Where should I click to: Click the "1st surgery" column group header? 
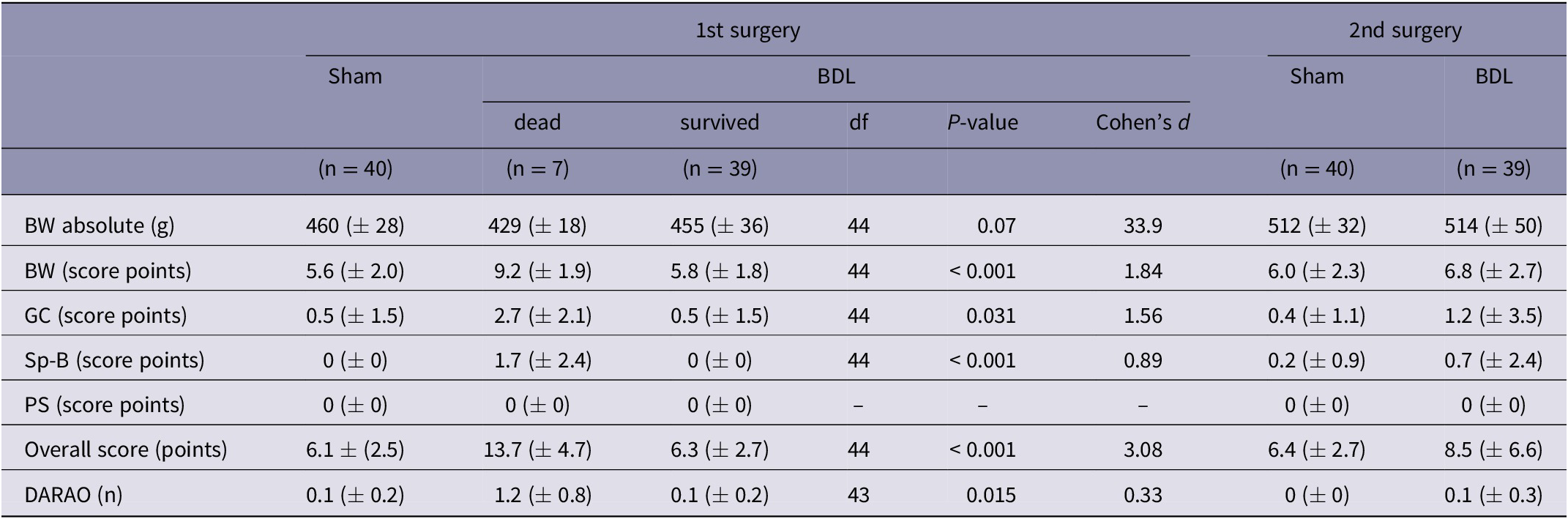click(747, 31)
